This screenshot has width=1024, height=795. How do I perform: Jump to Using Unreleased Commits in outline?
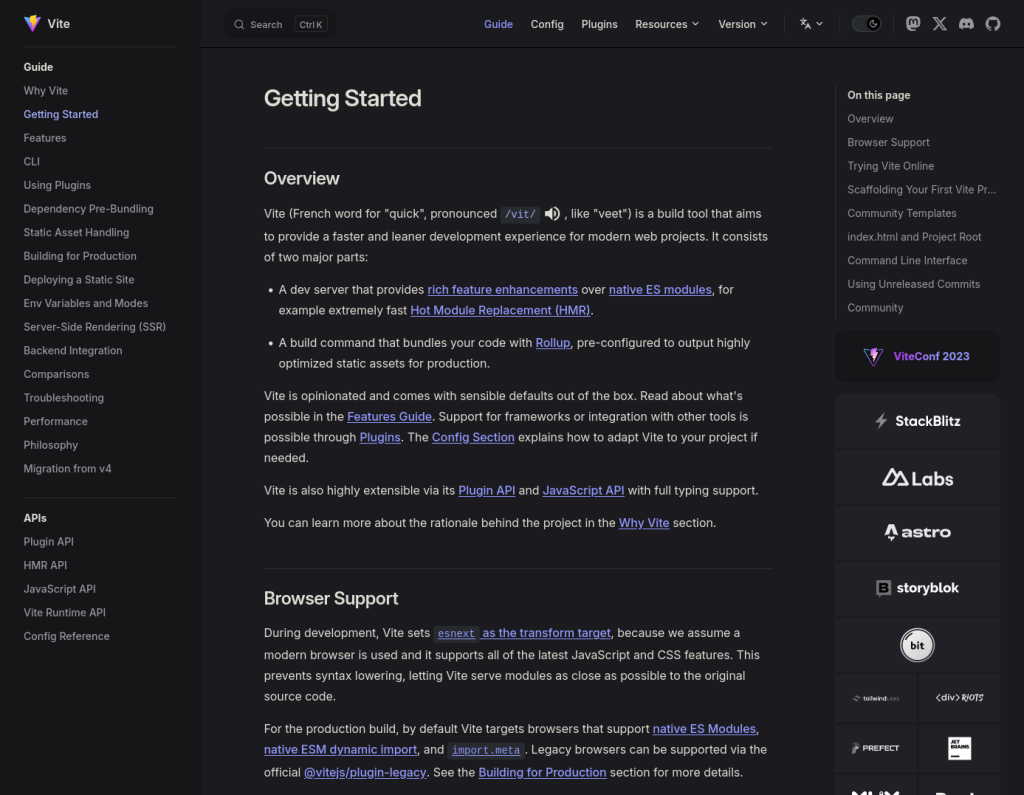click(914, 284)
